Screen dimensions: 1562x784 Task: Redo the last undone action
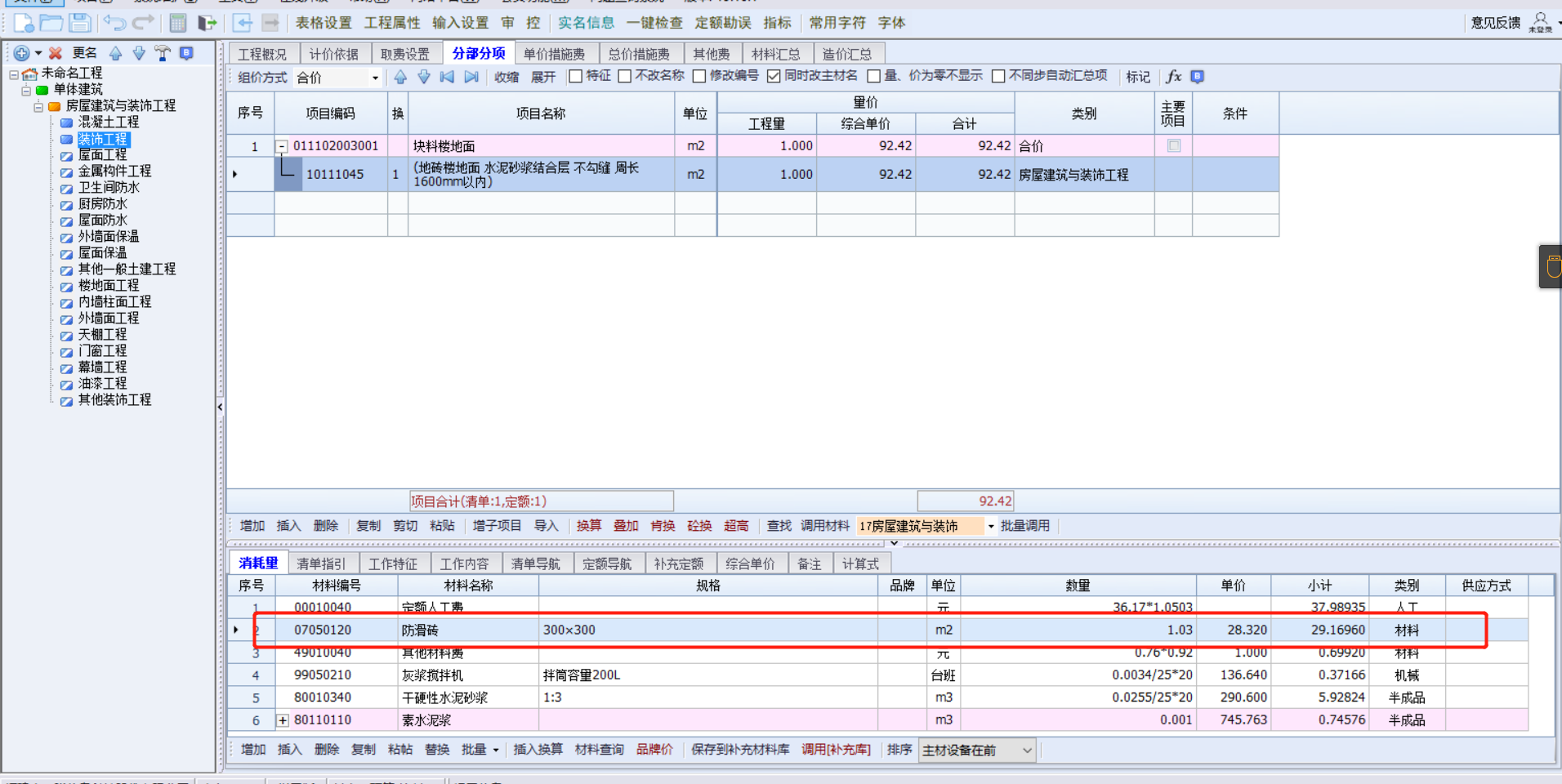point(143,23)
